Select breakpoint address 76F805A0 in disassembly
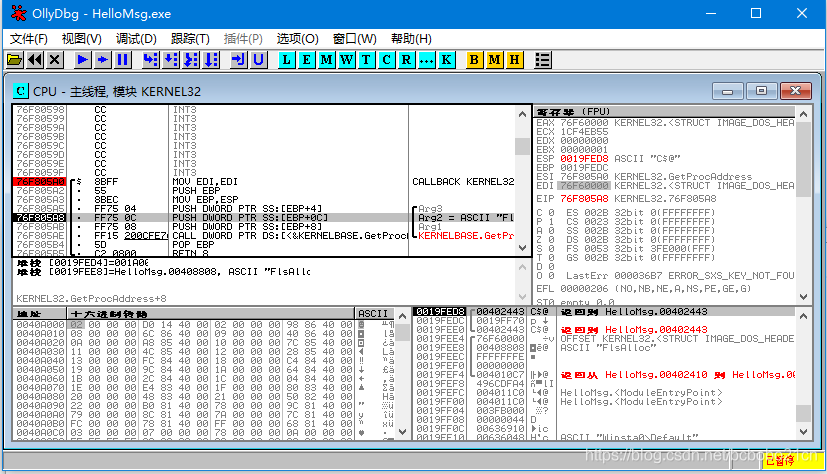The height and width of the screenshot is (474, 827). [x=40, y=181]
